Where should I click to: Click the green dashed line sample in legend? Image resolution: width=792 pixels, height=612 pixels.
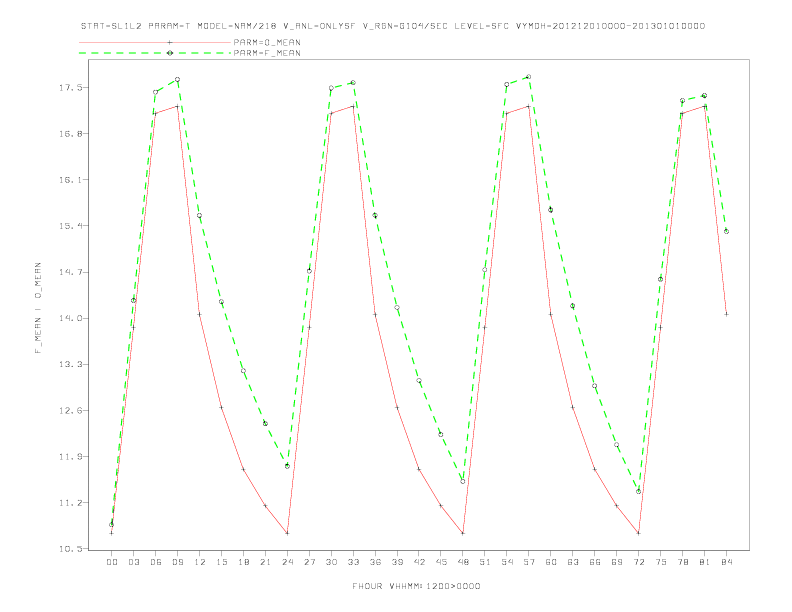(x=155, y=53)
